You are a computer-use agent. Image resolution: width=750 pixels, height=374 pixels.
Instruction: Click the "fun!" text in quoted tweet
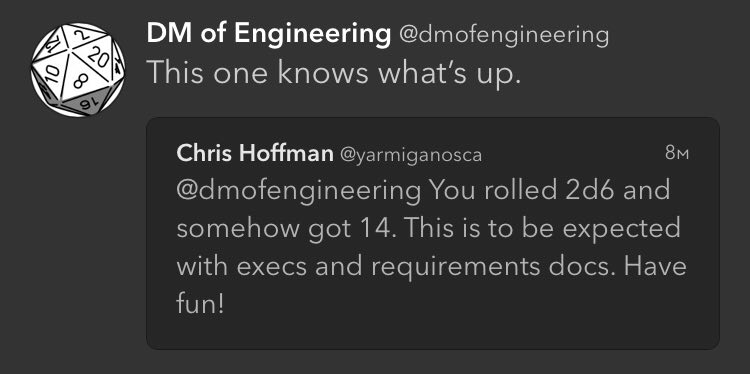[x=200, y=304]
